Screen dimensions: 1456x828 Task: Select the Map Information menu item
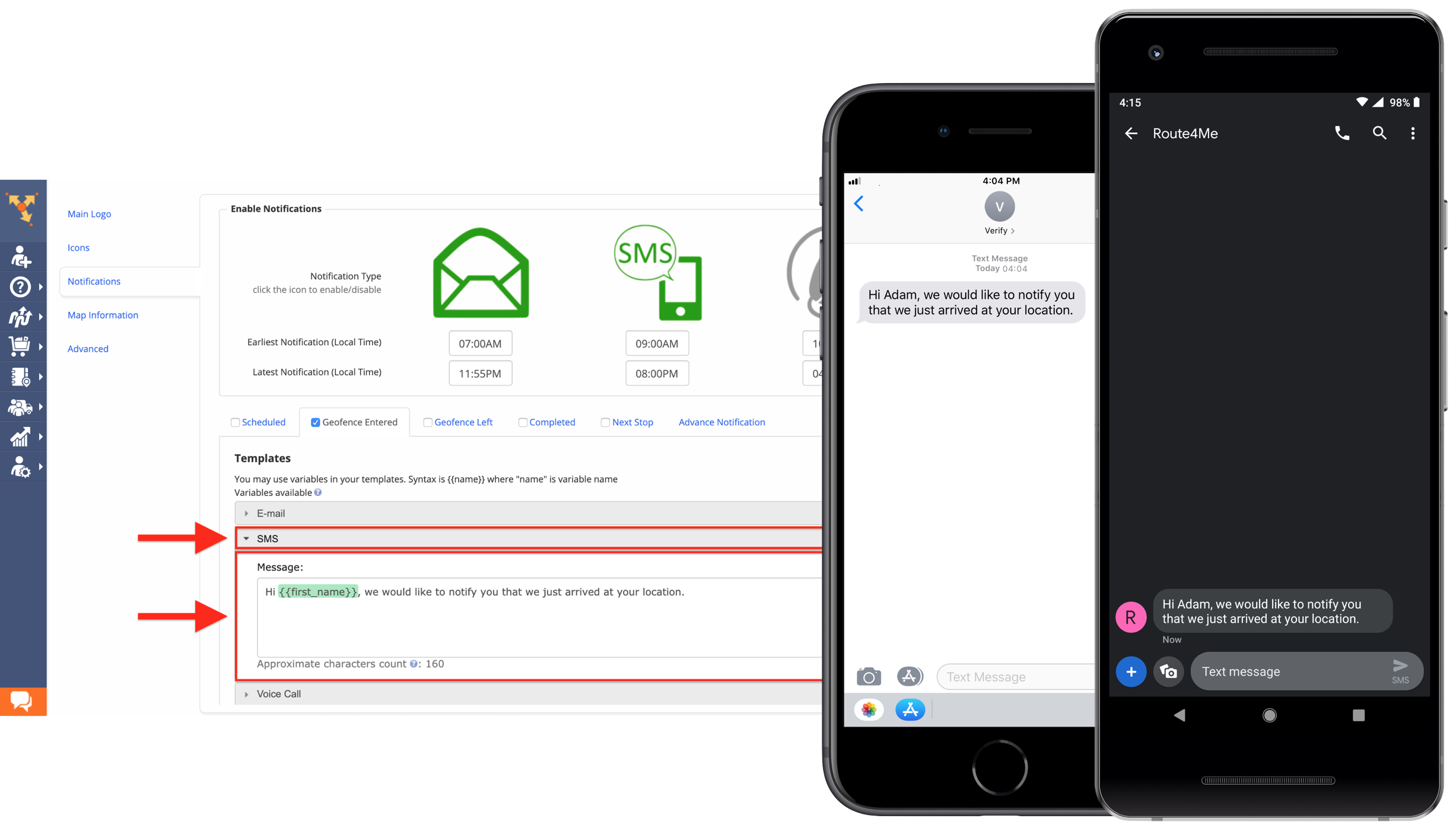103,315
